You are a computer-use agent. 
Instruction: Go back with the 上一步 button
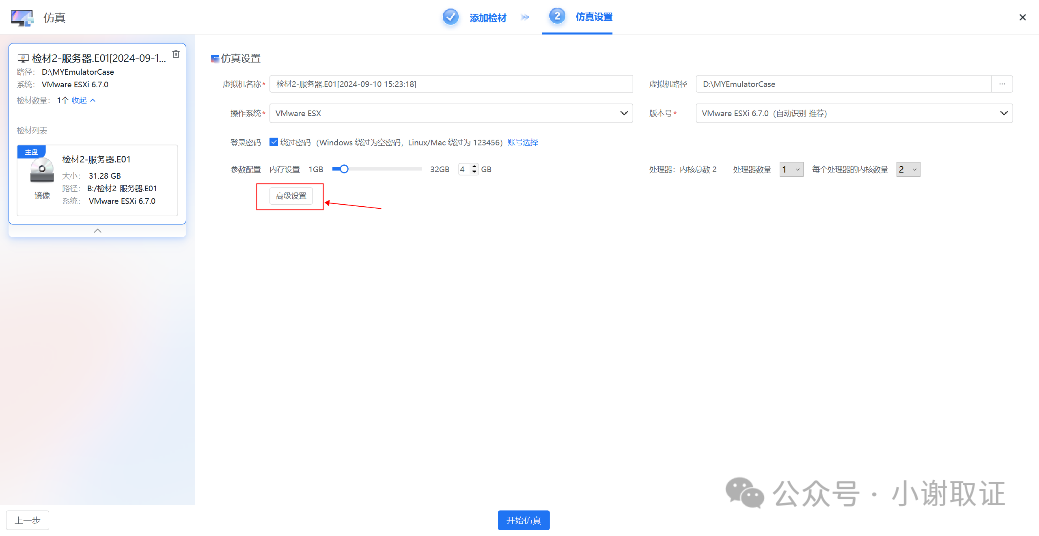[x=27, y=520]
